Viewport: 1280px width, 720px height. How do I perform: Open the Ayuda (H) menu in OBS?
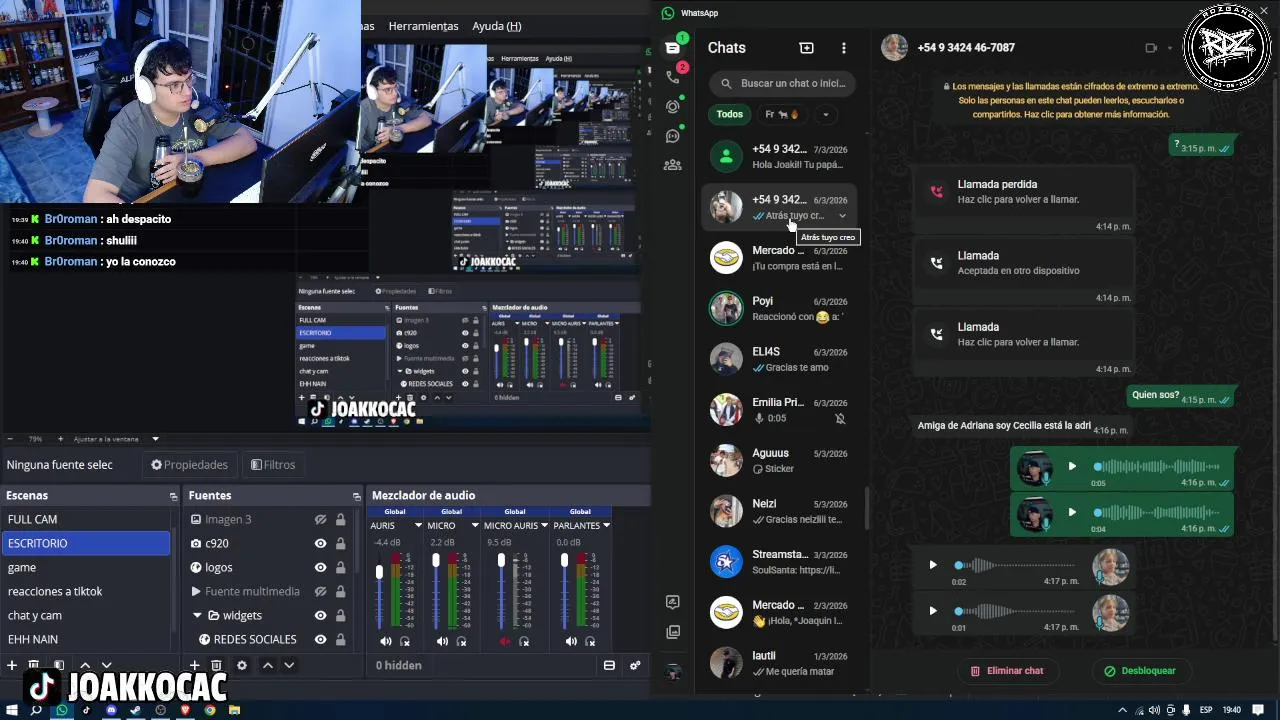tap(497, 26)
